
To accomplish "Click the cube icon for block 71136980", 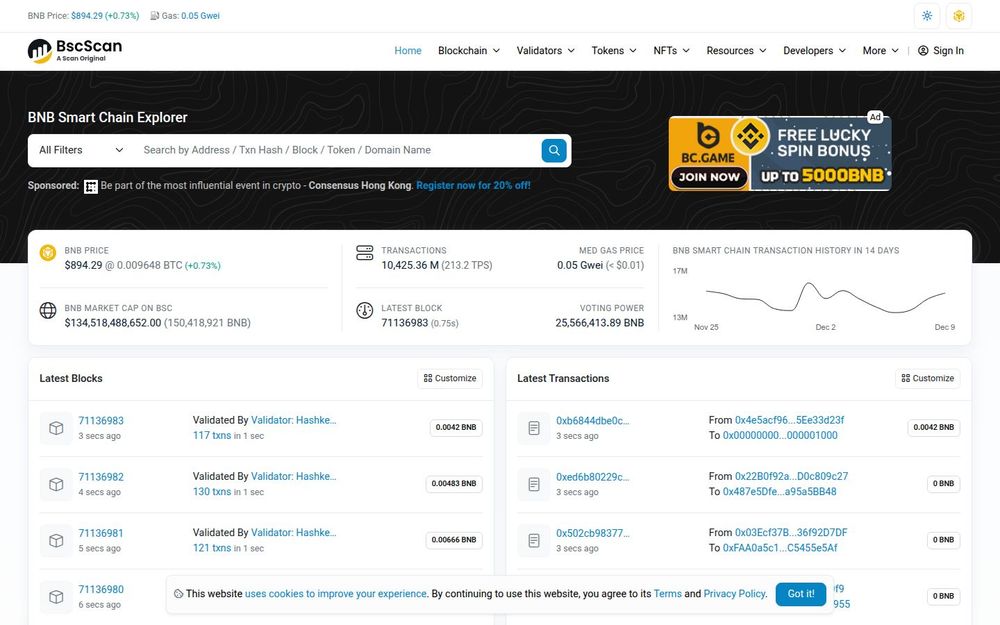I will (56, 596).
